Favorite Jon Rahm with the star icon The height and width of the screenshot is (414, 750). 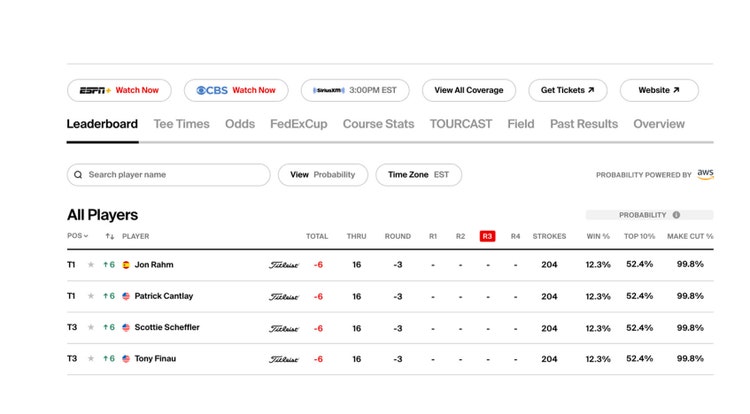tap(91, 265)
